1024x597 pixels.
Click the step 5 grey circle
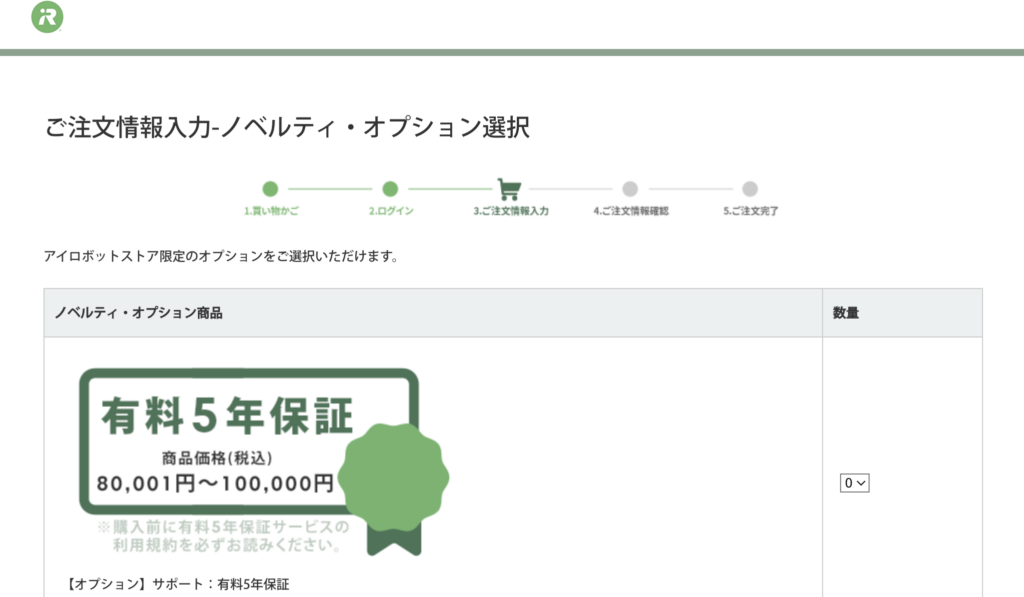(750, 189)
